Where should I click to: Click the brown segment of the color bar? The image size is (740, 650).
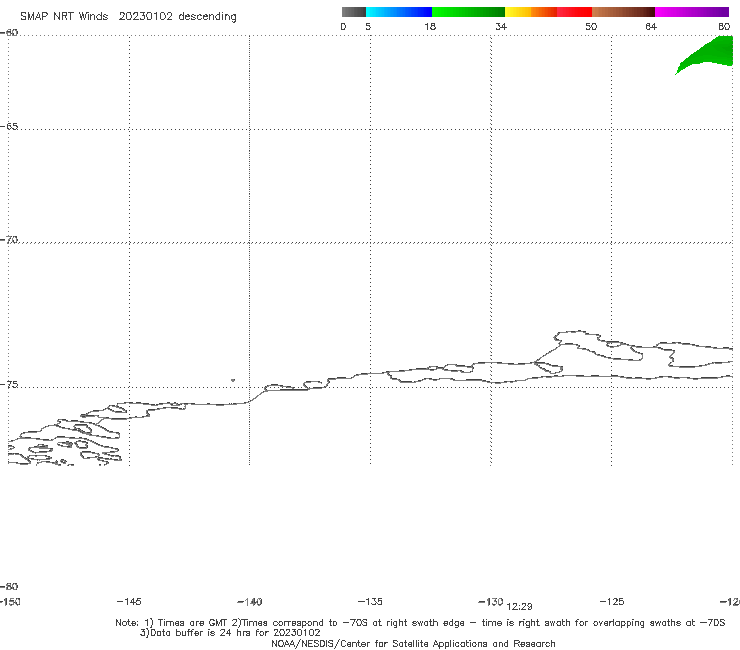point(623,12)
